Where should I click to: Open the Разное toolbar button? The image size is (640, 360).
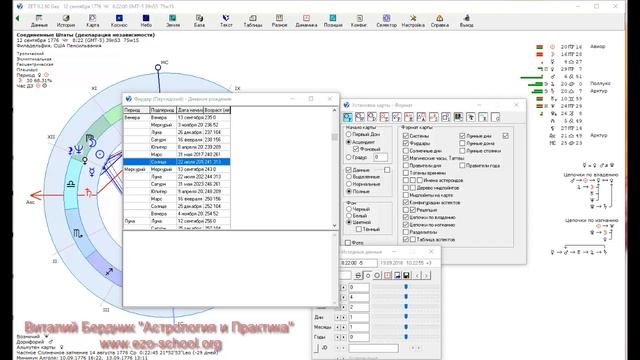[x=280, y=21]
